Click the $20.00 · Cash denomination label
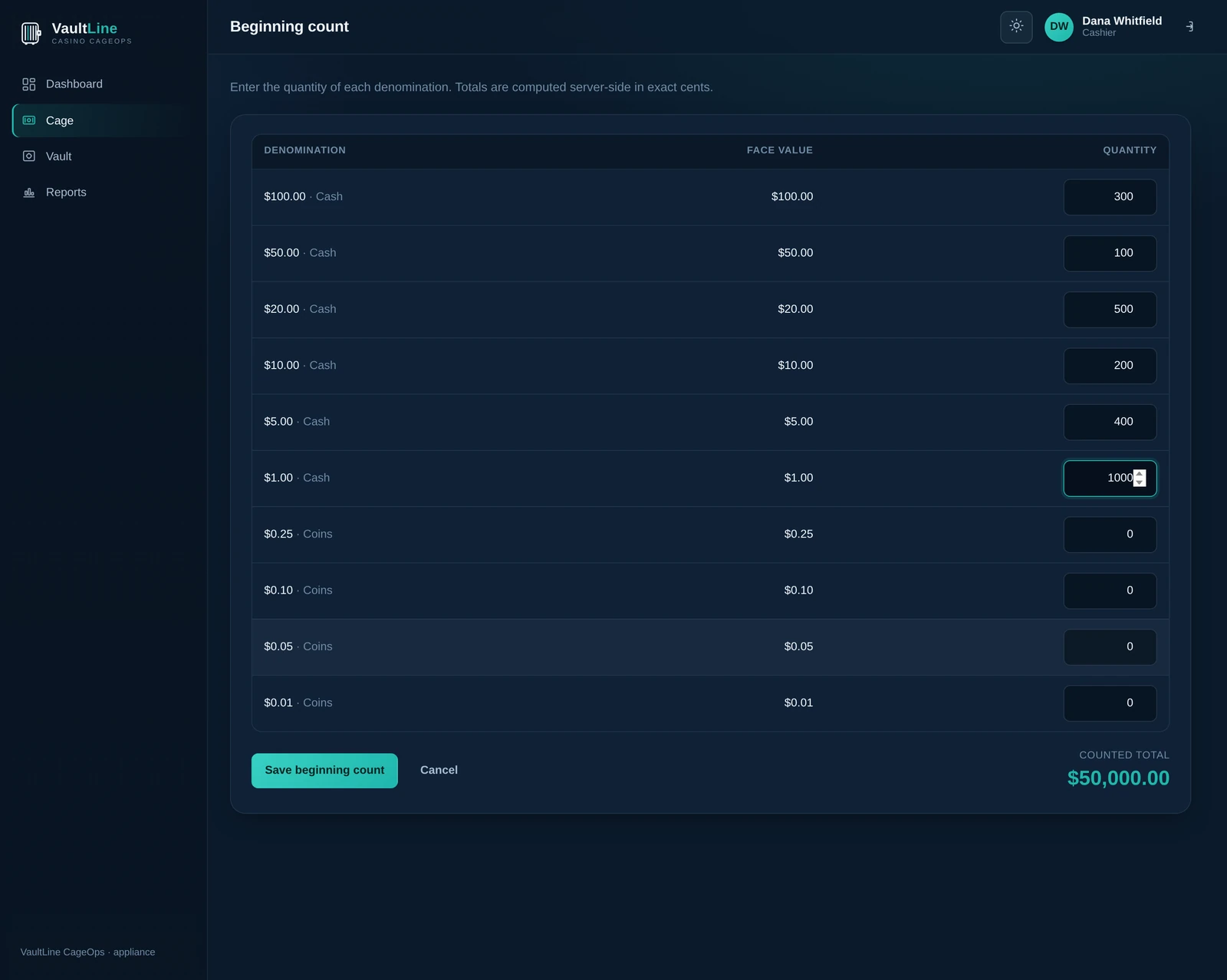Viewport: 1227px width, 980px height. click(x=300, y=309)
